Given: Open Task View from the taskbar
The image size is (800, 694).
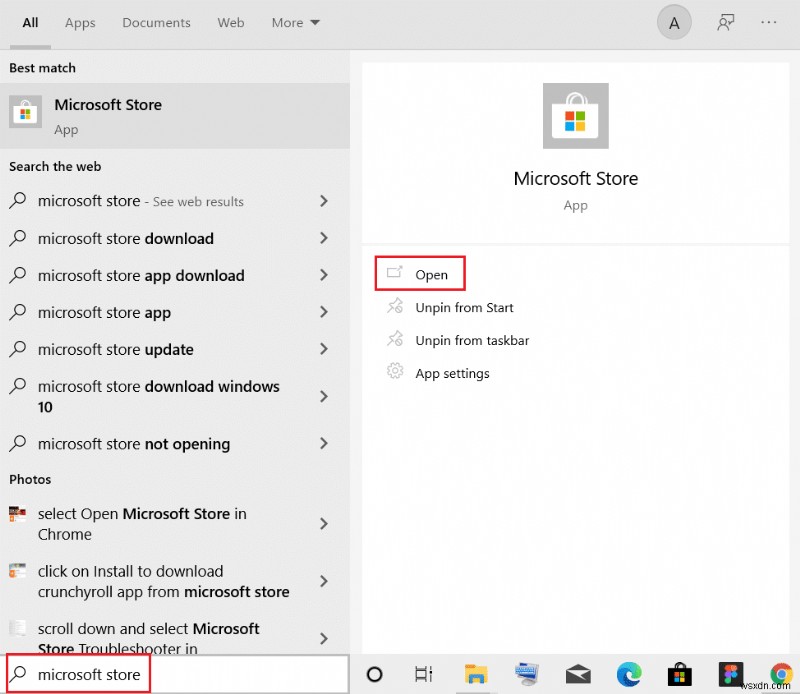Looking at the screenshot, I should 424,675.
